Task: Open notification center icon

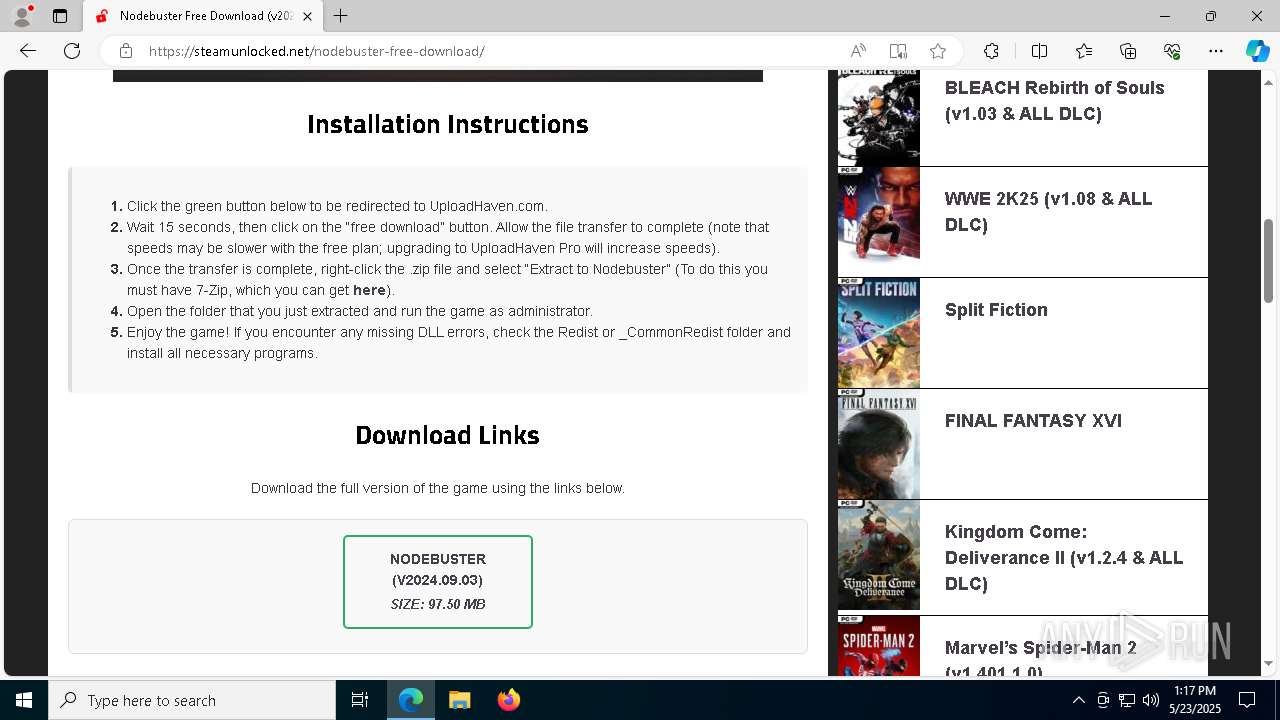Action: click(x=1247, y=700)
